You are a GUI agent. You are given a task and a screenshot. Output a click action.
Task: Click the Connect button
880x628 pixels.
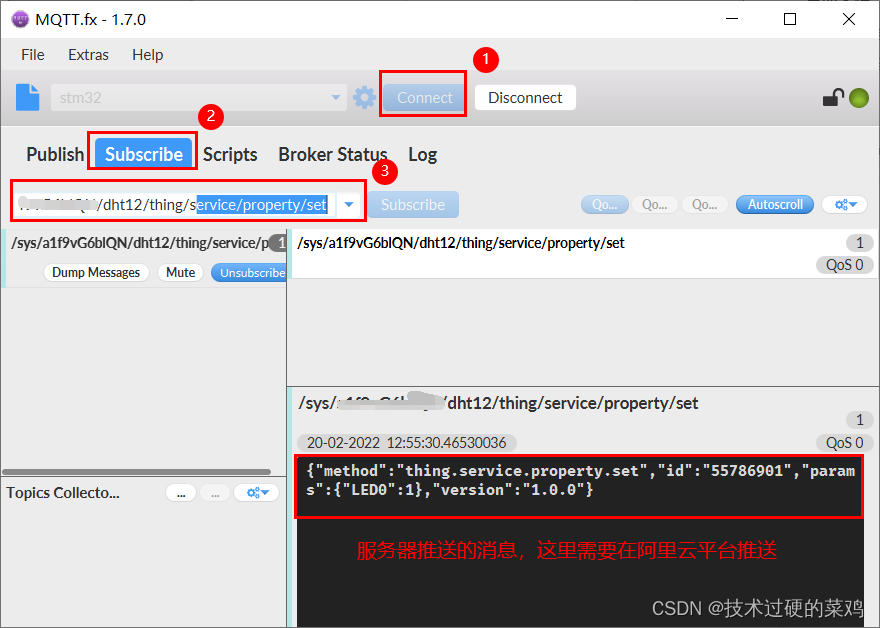424,98
